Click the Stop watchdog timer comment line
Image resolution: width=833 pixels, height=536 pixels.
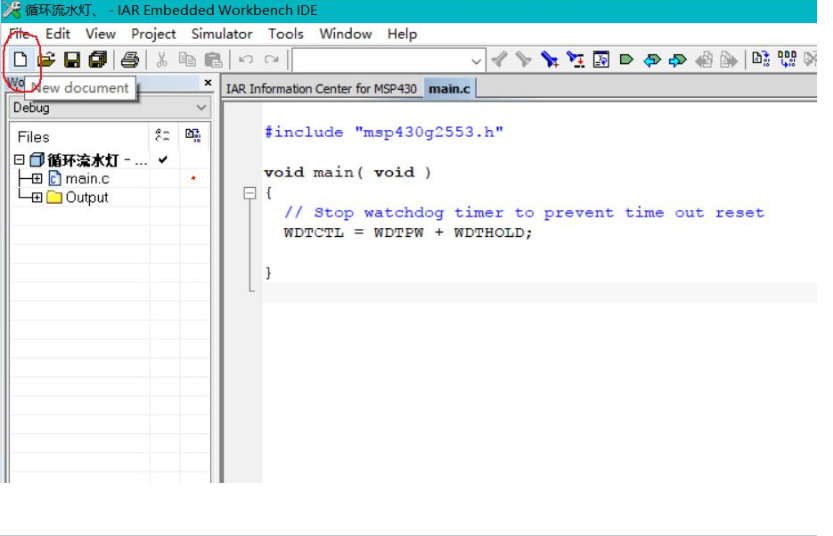coord(524,212)
